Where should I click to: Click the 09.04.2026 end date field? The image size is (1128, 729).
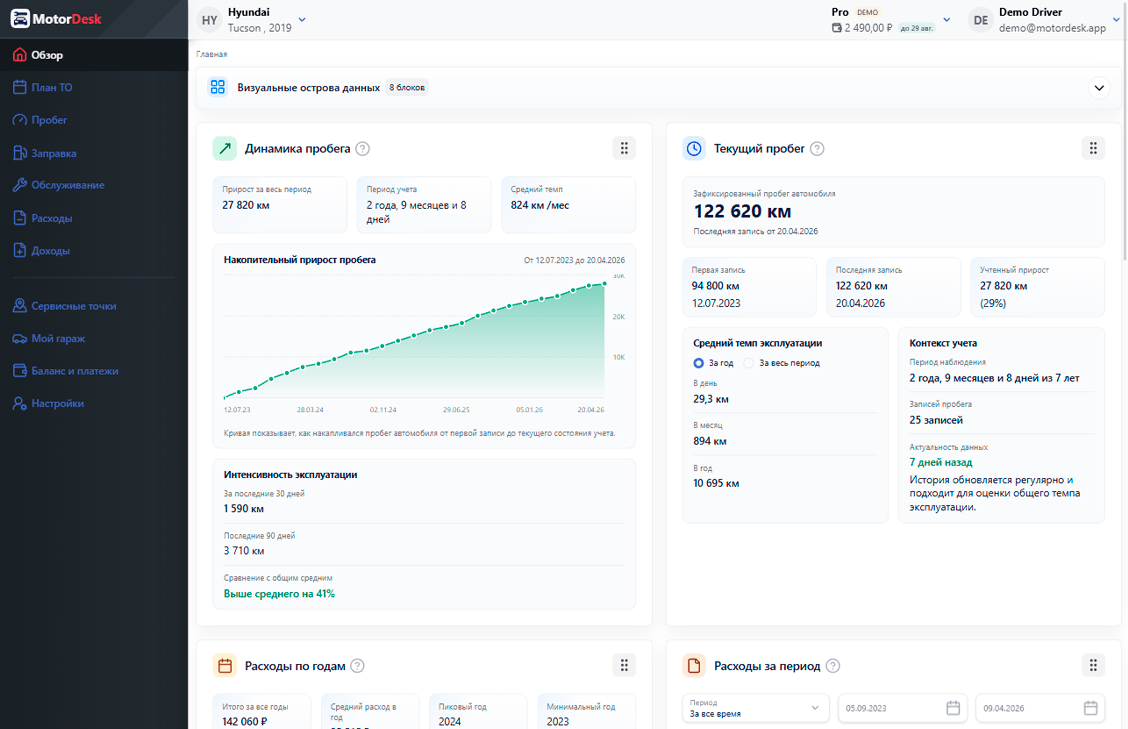[1040, 708]
